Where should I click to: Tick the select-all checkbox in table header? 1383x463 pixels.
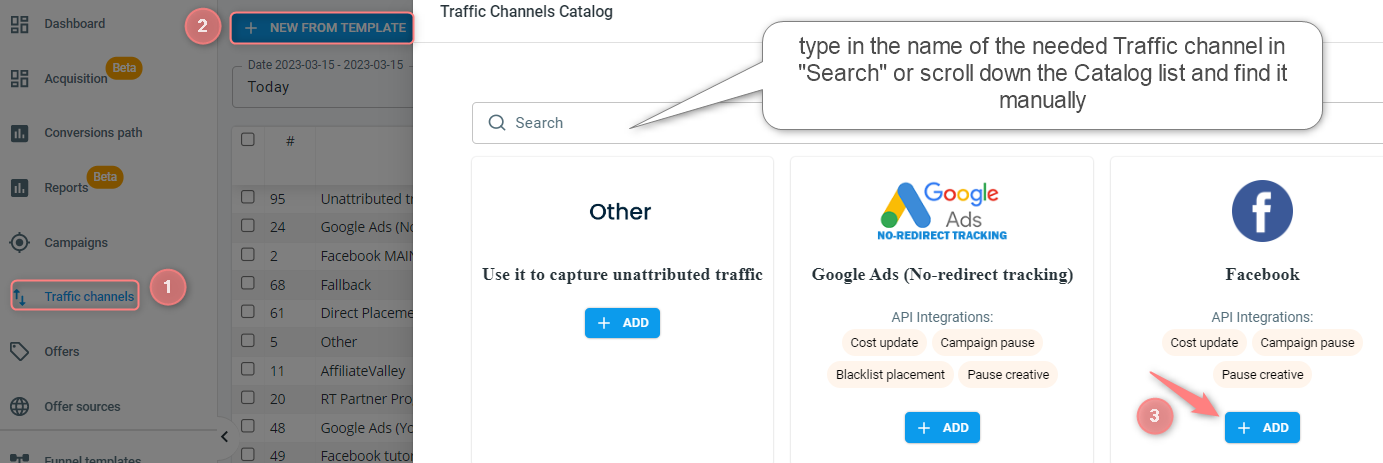(248, 140)
